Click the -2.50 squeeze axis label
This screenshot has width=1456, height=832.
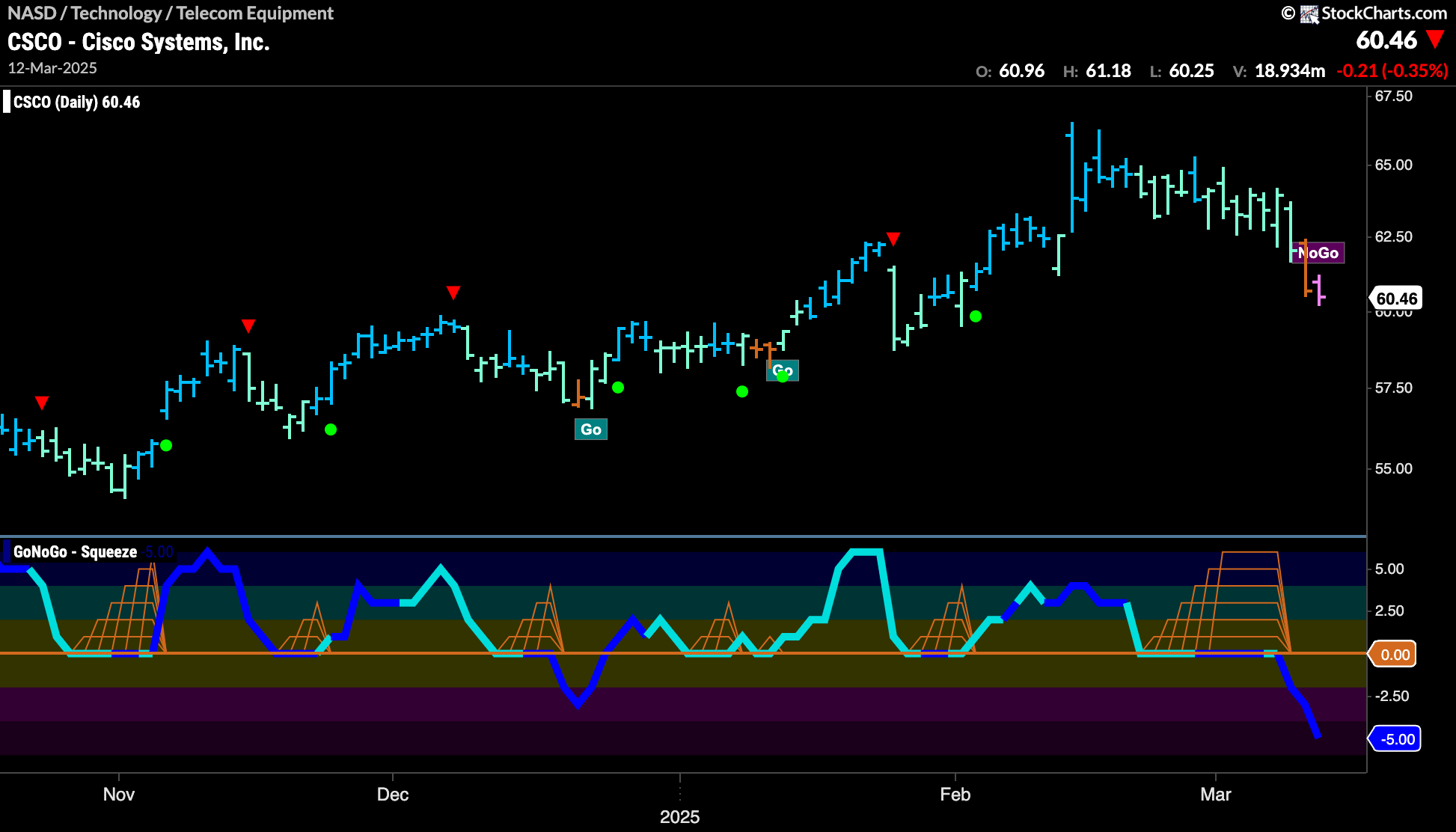pos(1392,696)
